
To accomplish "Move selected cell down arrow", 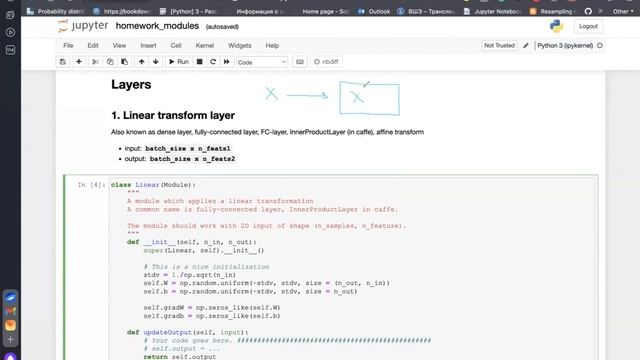I will 156,62.
